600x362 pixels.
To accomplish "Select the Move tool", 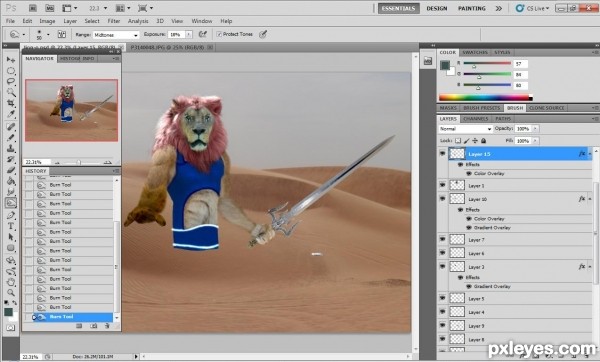I will 11,60.
